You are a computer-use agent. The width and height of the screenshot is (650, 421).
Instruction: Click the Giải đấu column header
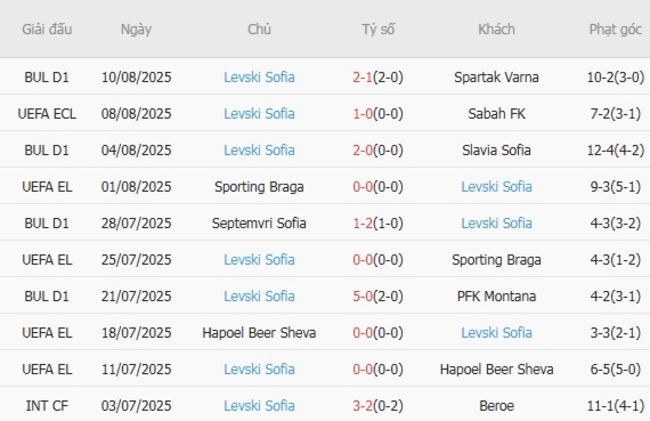click(47, 29)
